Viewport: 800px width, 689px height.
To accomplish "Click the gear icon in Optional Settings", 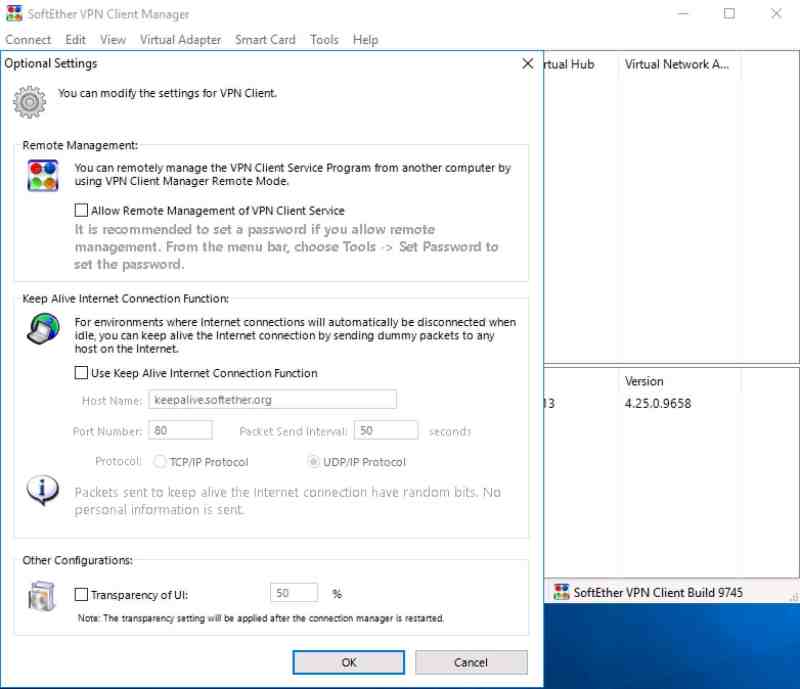I will (29, 102).
